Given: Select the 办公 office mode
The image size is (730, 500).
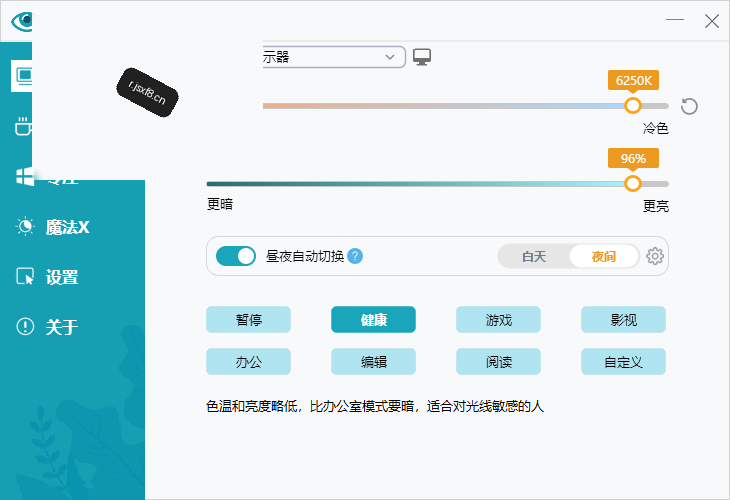Looking at the screenshot, I should click(249, 362).
